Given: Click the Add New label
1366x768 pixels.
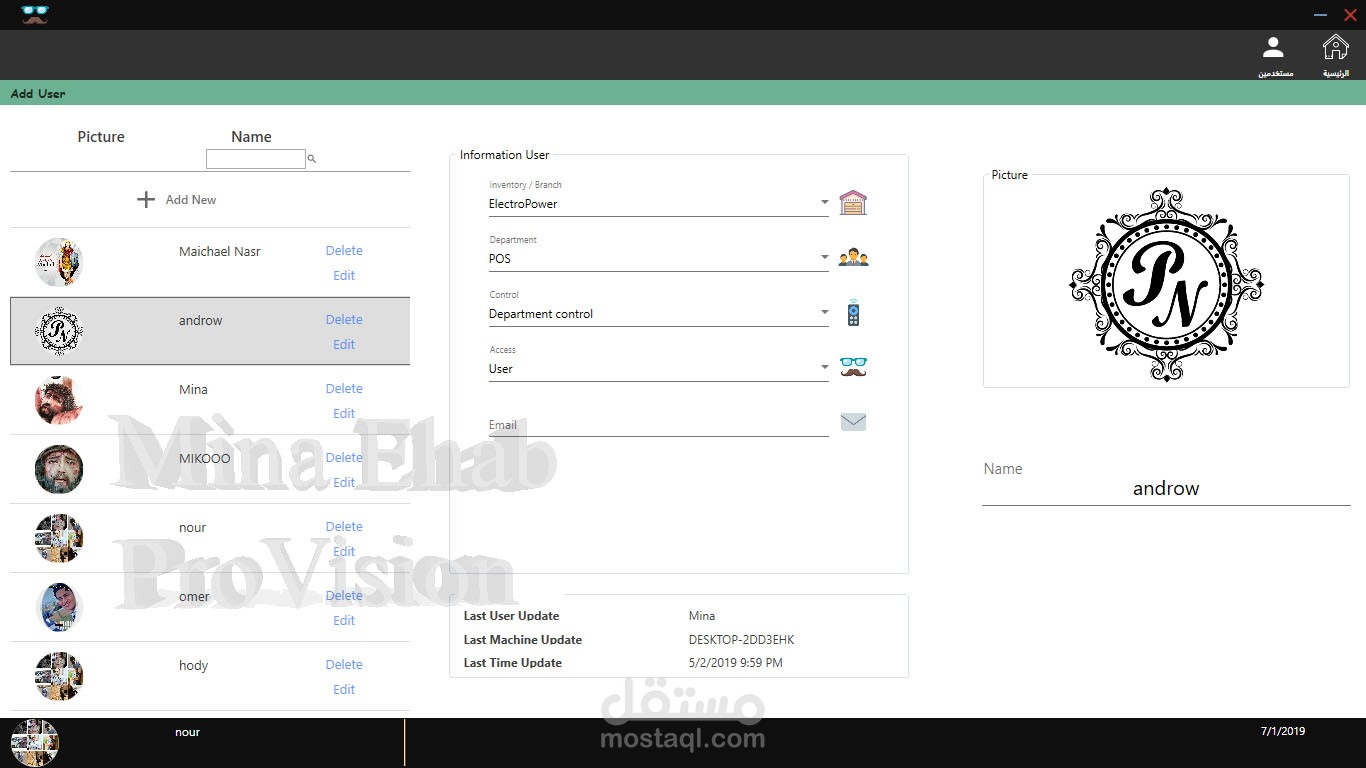Looking at the screenshot, I should (191, 200).
